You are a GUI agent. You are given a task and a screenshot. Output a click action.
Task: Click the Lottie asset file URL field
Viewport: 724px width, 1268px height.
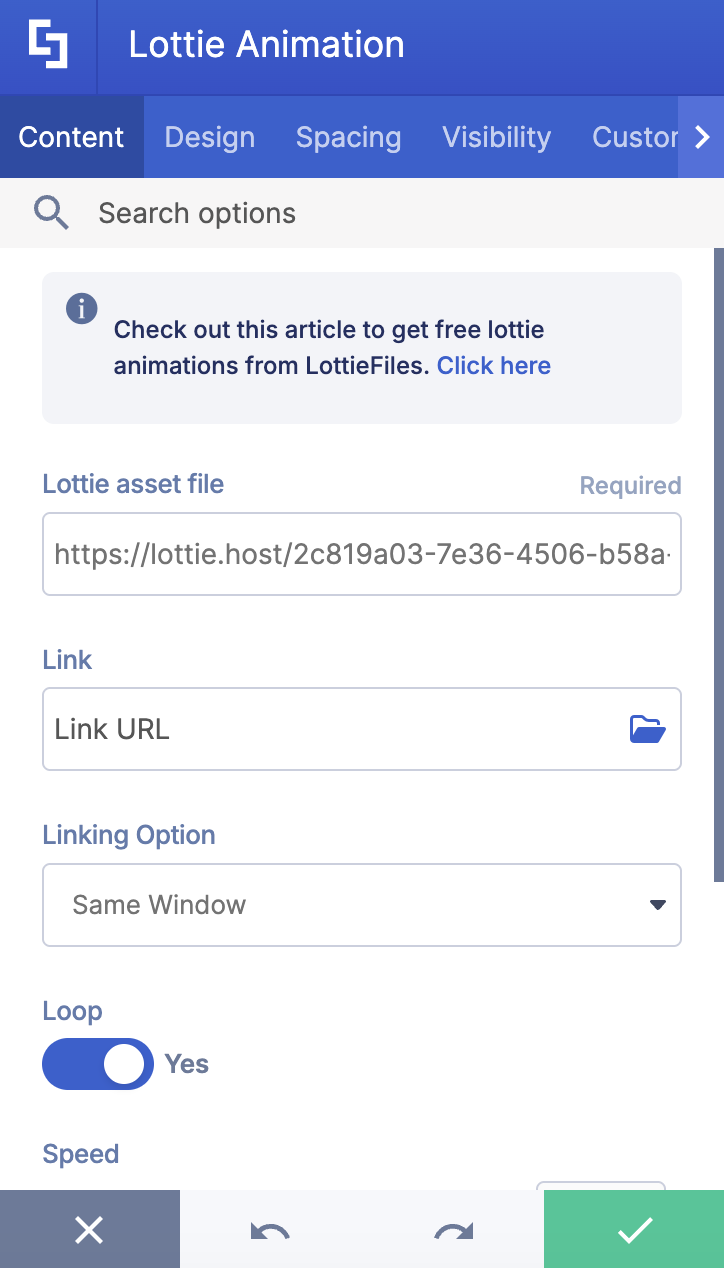tap(362, 554)
